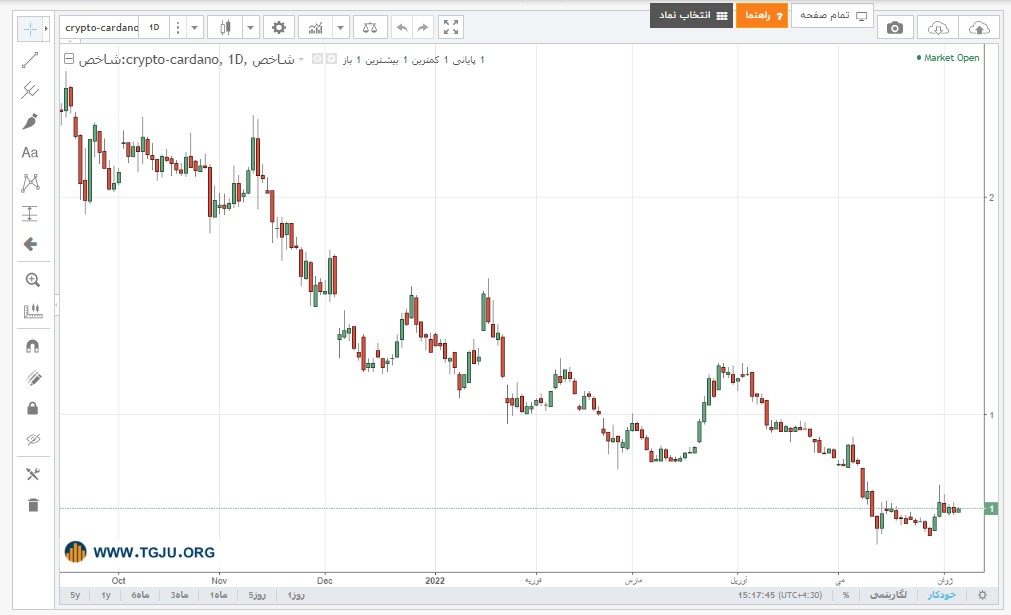
Task: Open the time interval dropdown arrow
Action: [194, 28]
